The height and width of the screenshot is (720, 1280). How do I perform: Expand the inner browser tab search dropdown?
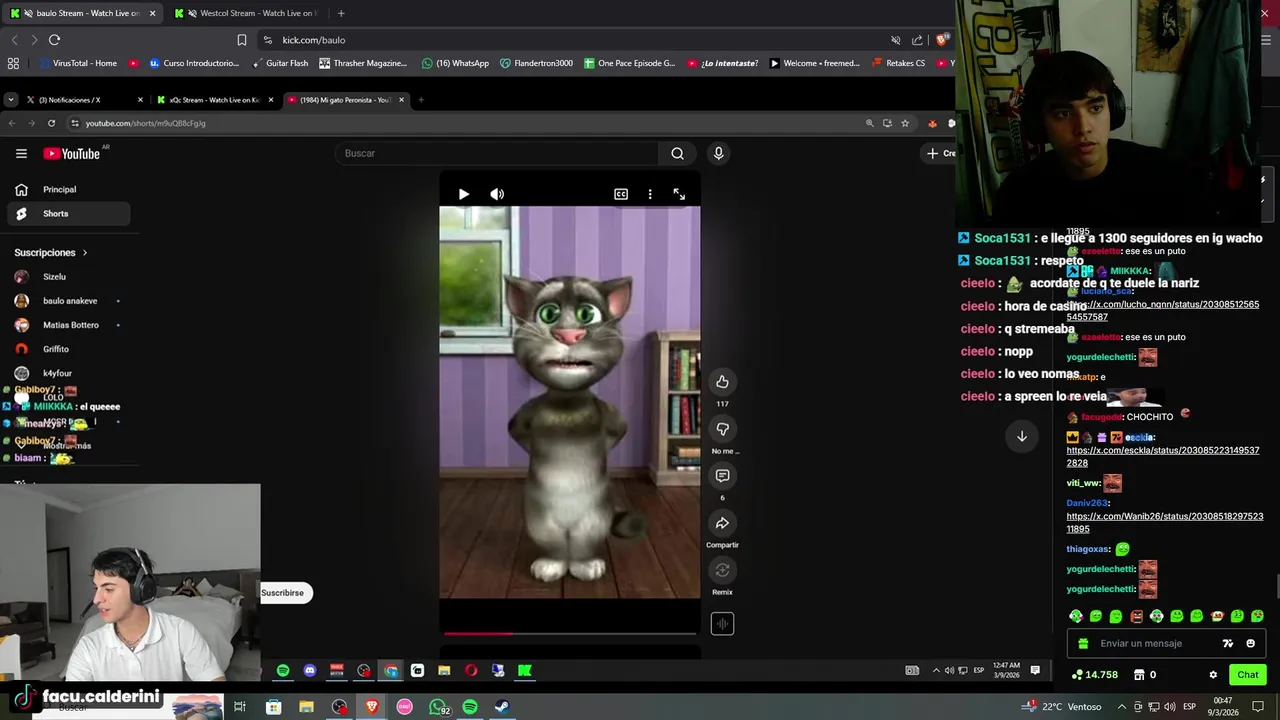10,100
